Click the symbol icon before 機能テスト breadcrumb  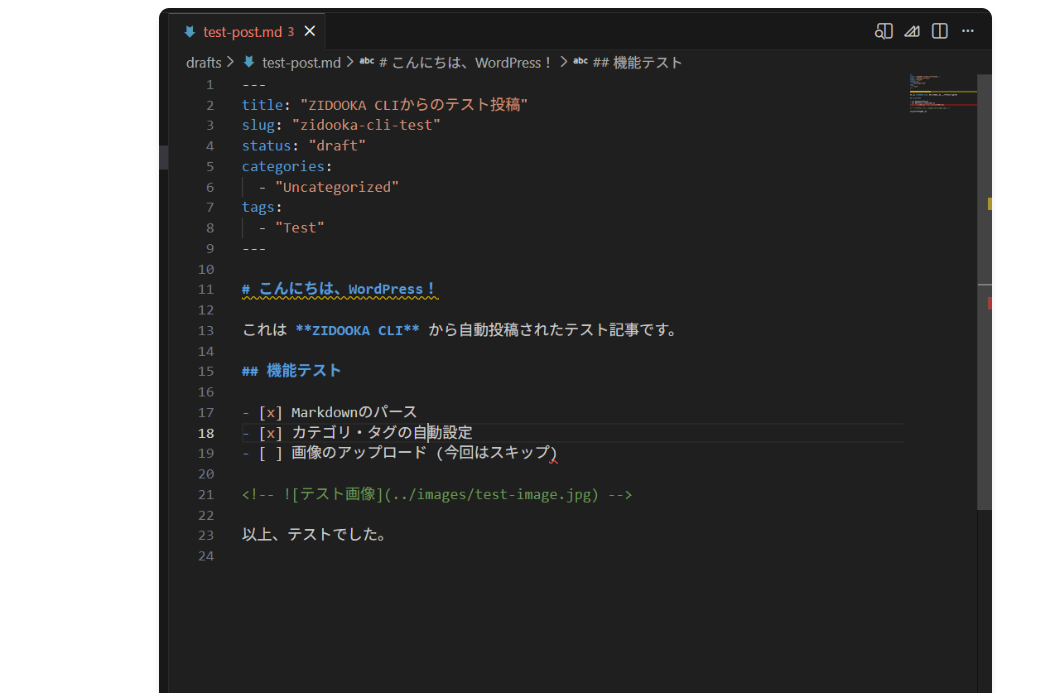(580, 62)
